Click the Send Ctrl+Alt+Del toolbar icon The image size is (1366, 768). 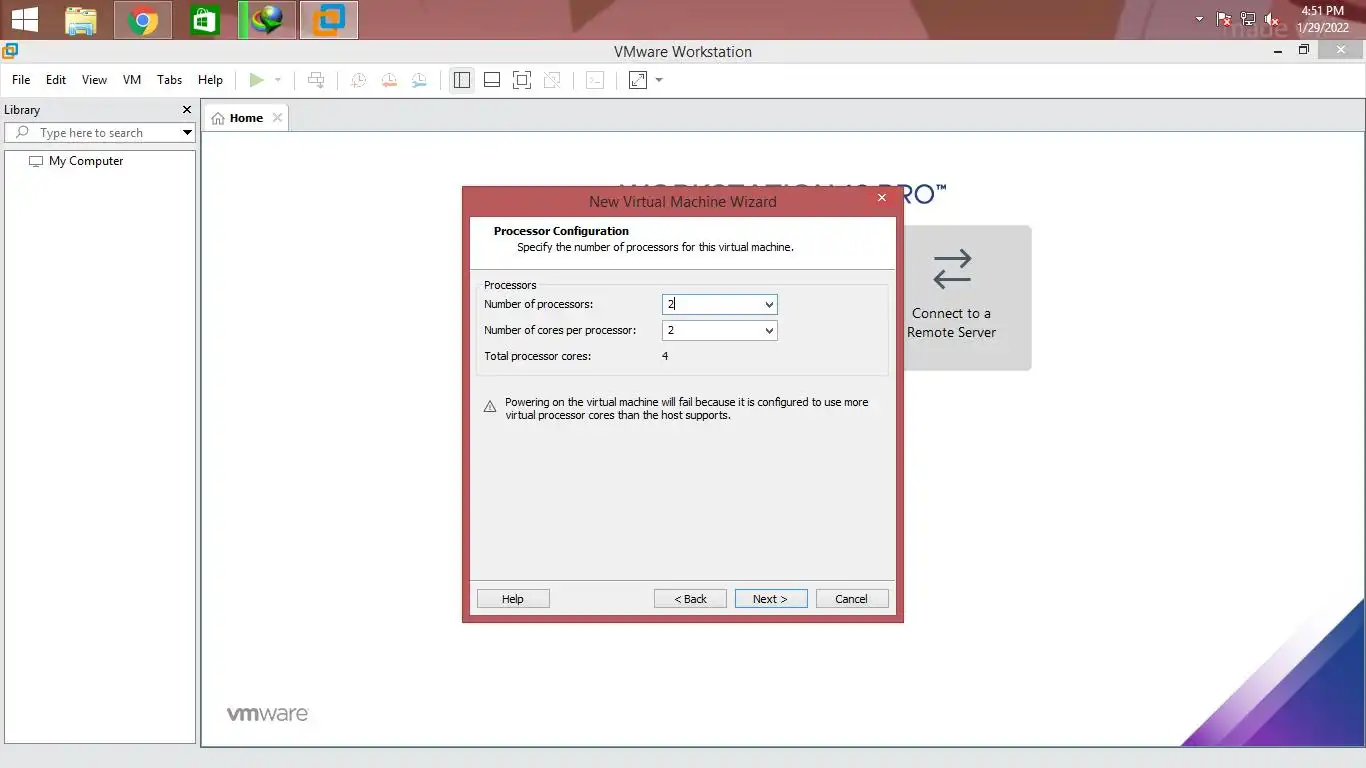[x=316, y=80]
